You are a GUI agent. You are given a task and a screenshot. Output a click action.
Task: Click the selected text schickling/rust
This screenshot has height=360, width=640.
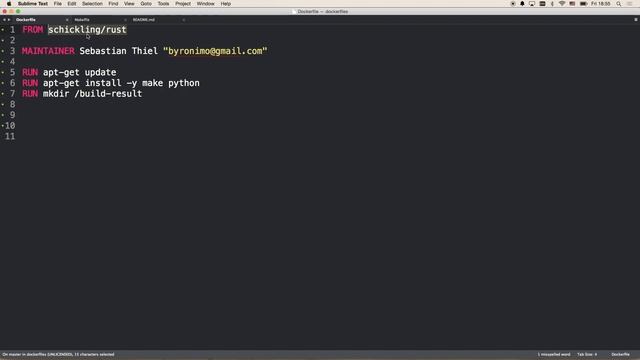[x=87, y=30]
